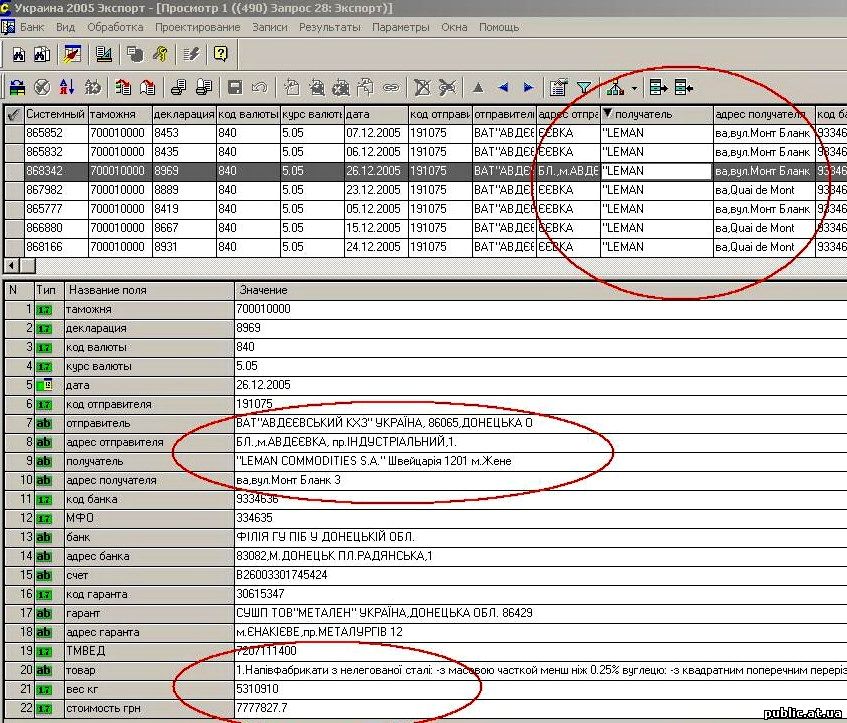This screenshot has width=847, height=723.
Task: Click the export list with red arrow icon
Action: pyautogui.click(x=123, y=87)
